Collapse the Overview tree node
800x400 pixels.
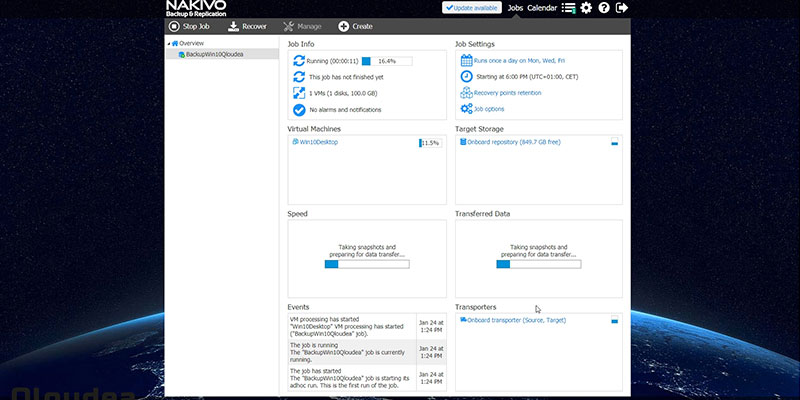[x=169, y=44]
